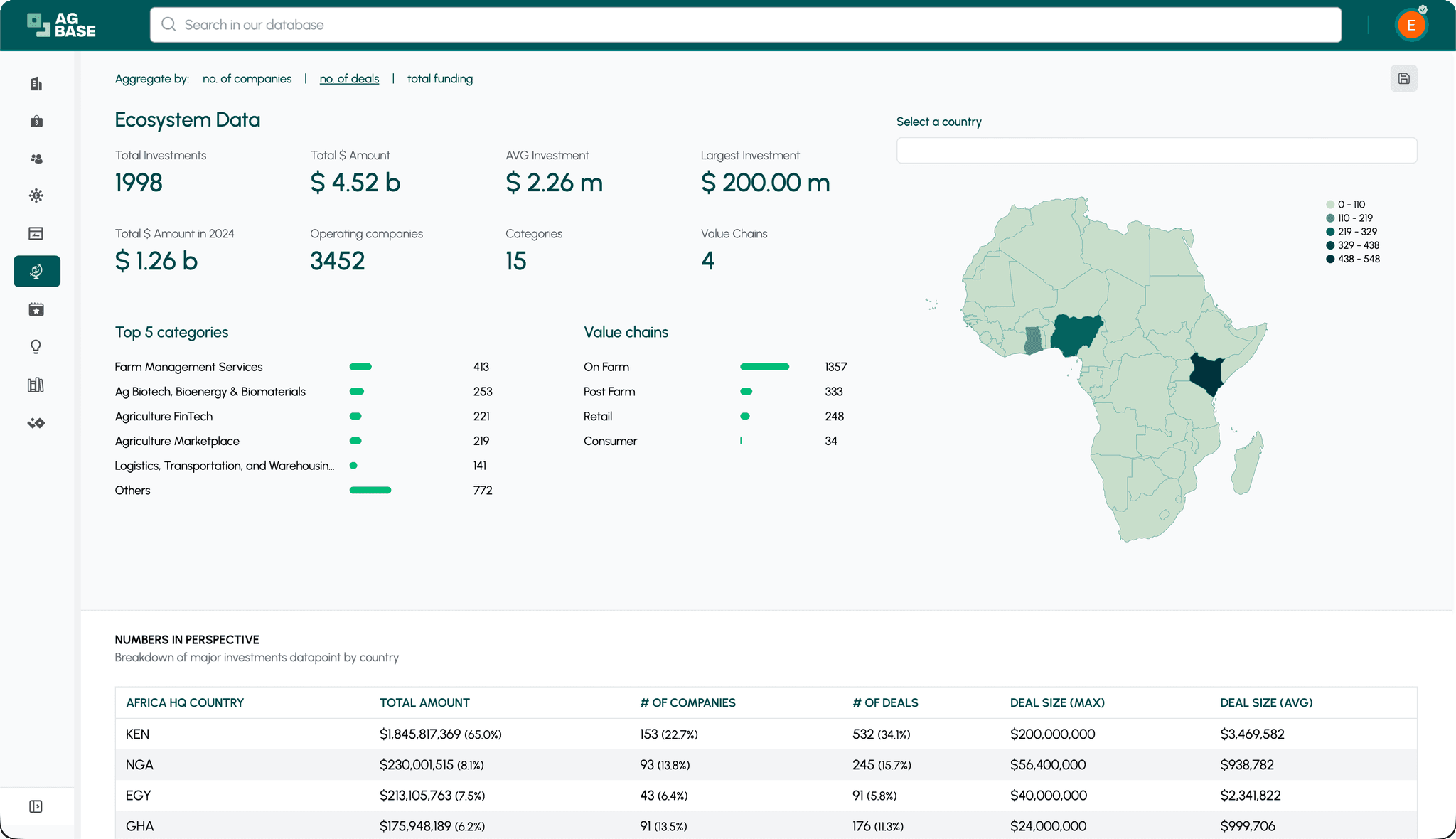Image resolution: width=1456 pixels, height=839 pixels.
Task: Aggregate by no. of companies
Action: (x=247, y=79)
